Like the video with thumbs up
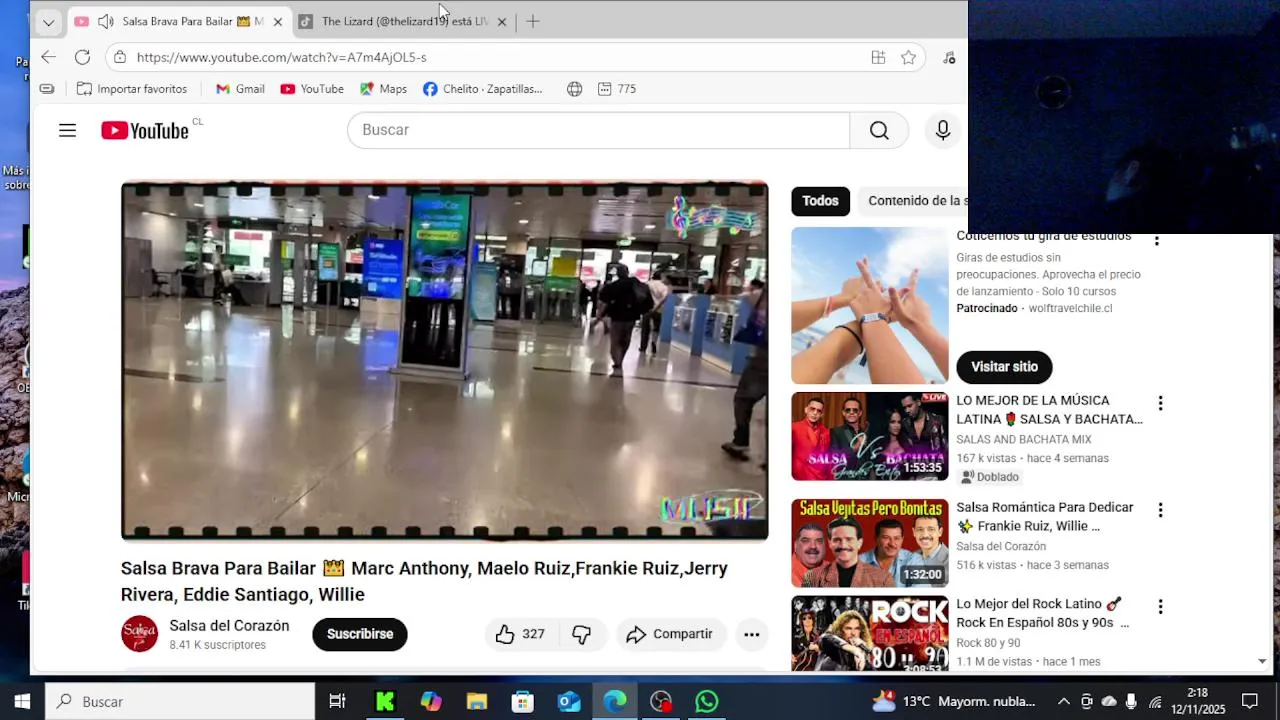 521,634
